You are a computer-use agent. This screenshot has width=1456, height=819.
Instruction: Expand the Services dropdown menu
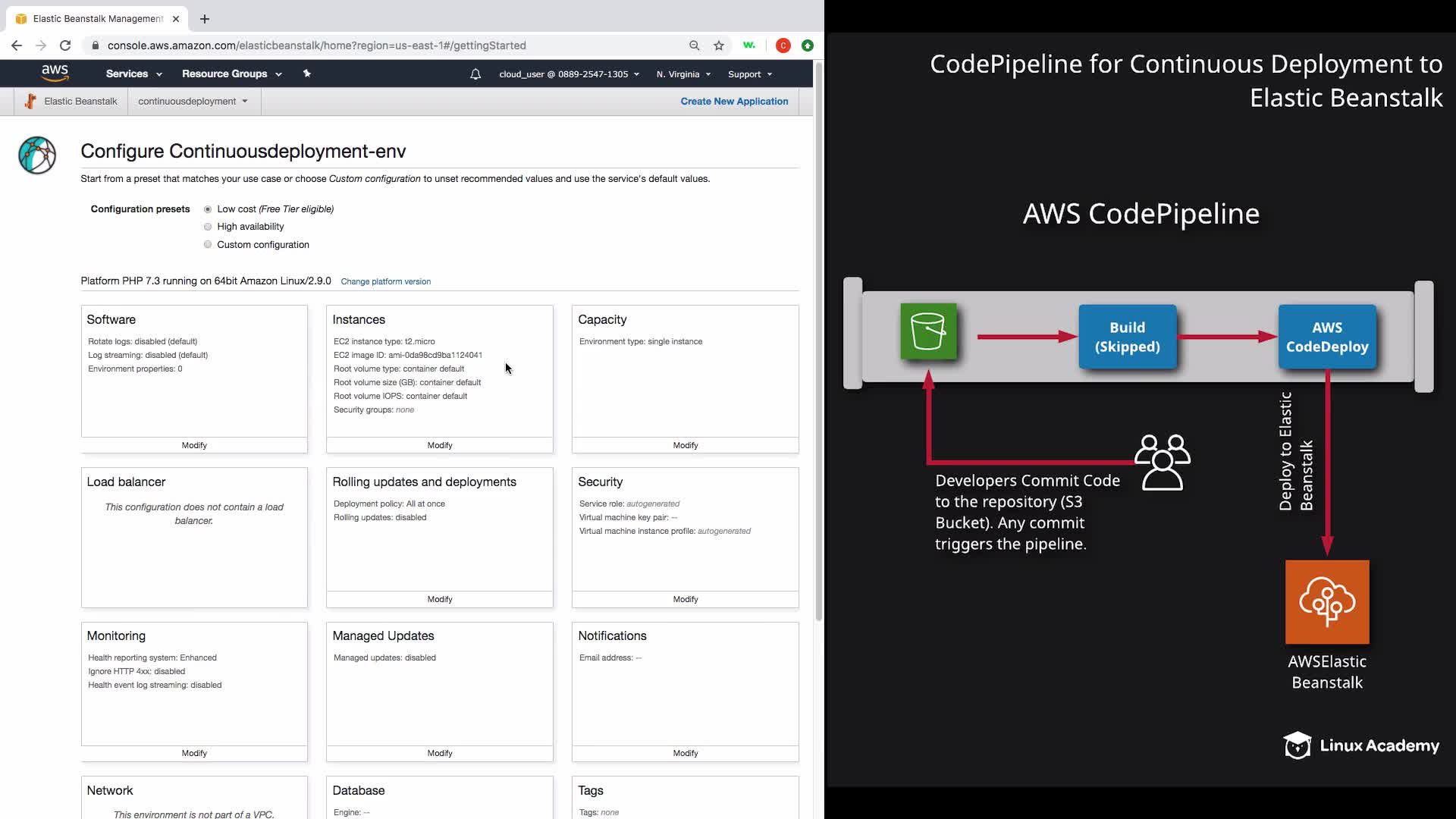tap(133, 74)
